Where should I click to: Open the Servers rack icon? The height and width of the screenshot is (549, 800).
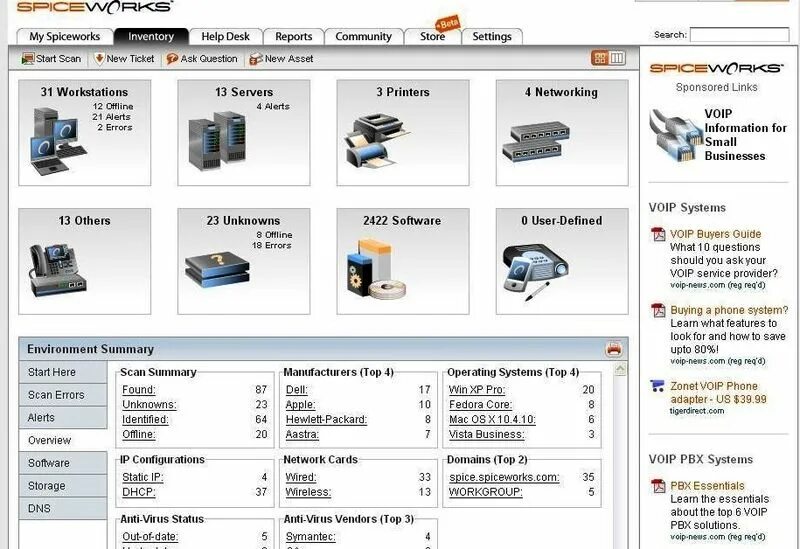coord(217,141)
